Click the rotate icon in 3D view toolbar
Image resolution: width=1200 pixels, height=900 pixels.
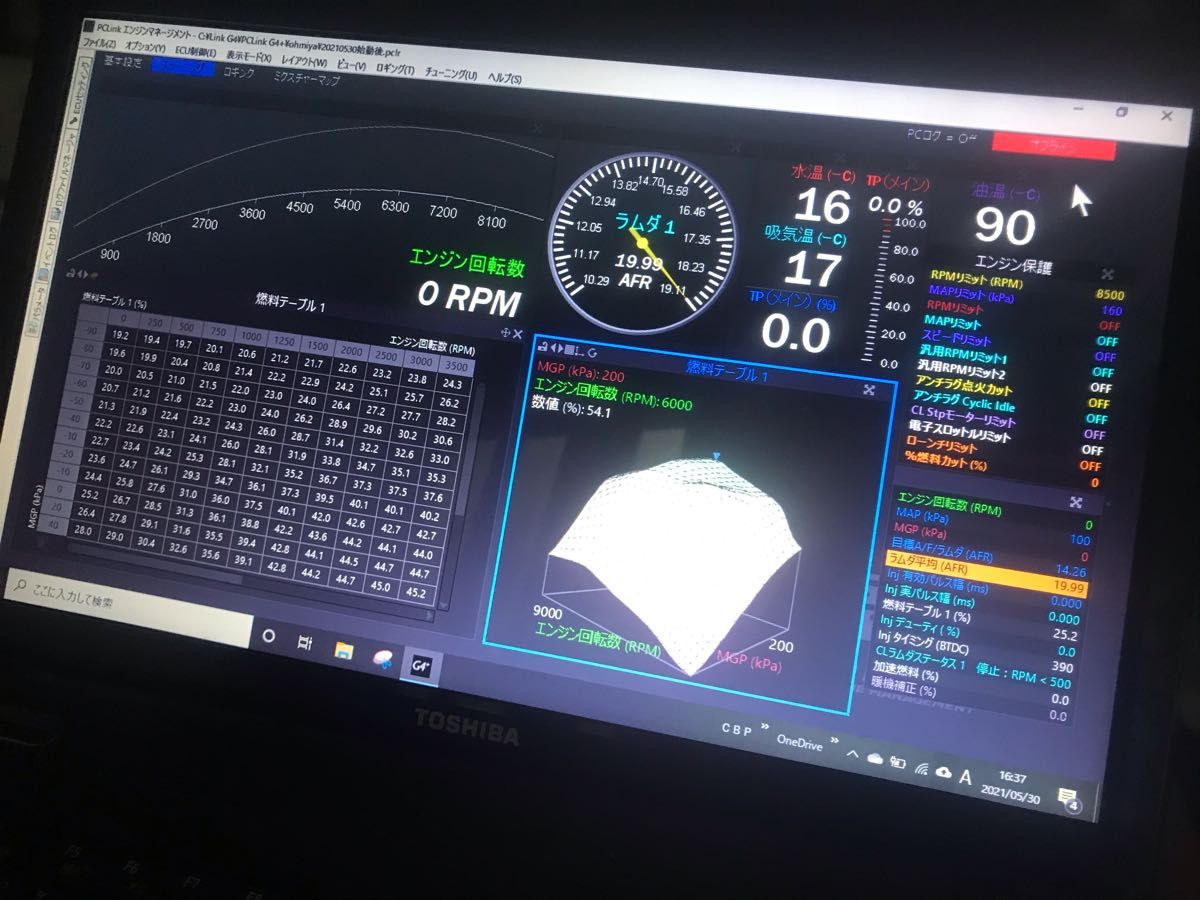point(593,353)
